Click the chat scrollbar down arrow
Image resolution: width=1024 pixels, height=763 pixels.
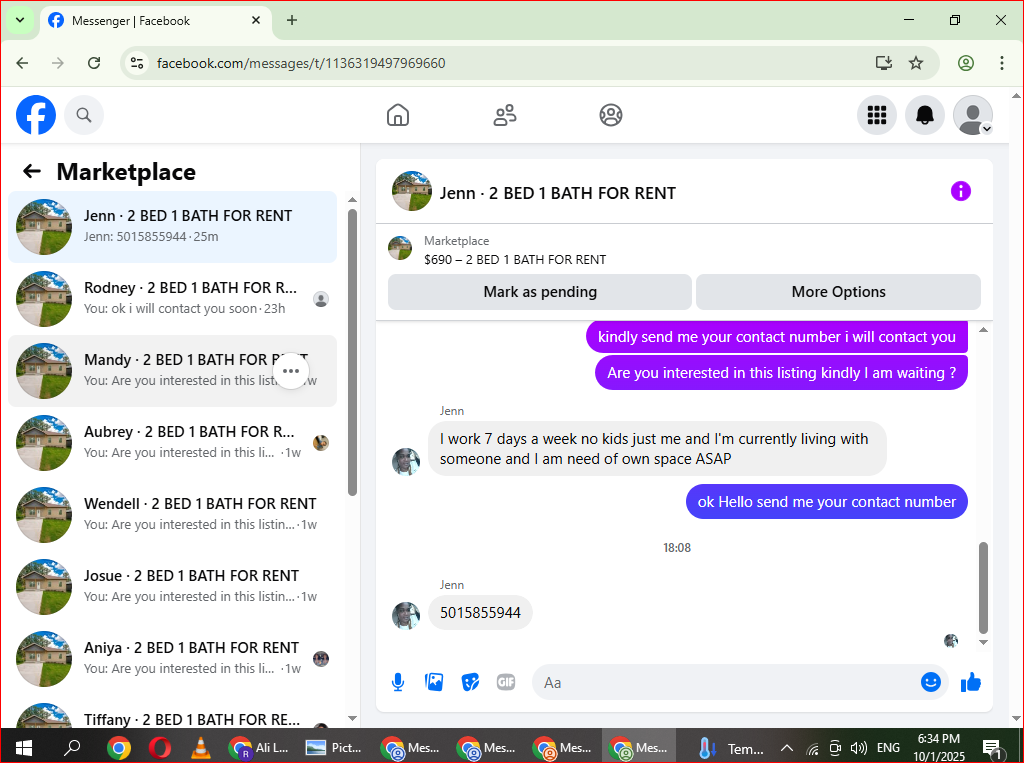(x=983, y=643)
